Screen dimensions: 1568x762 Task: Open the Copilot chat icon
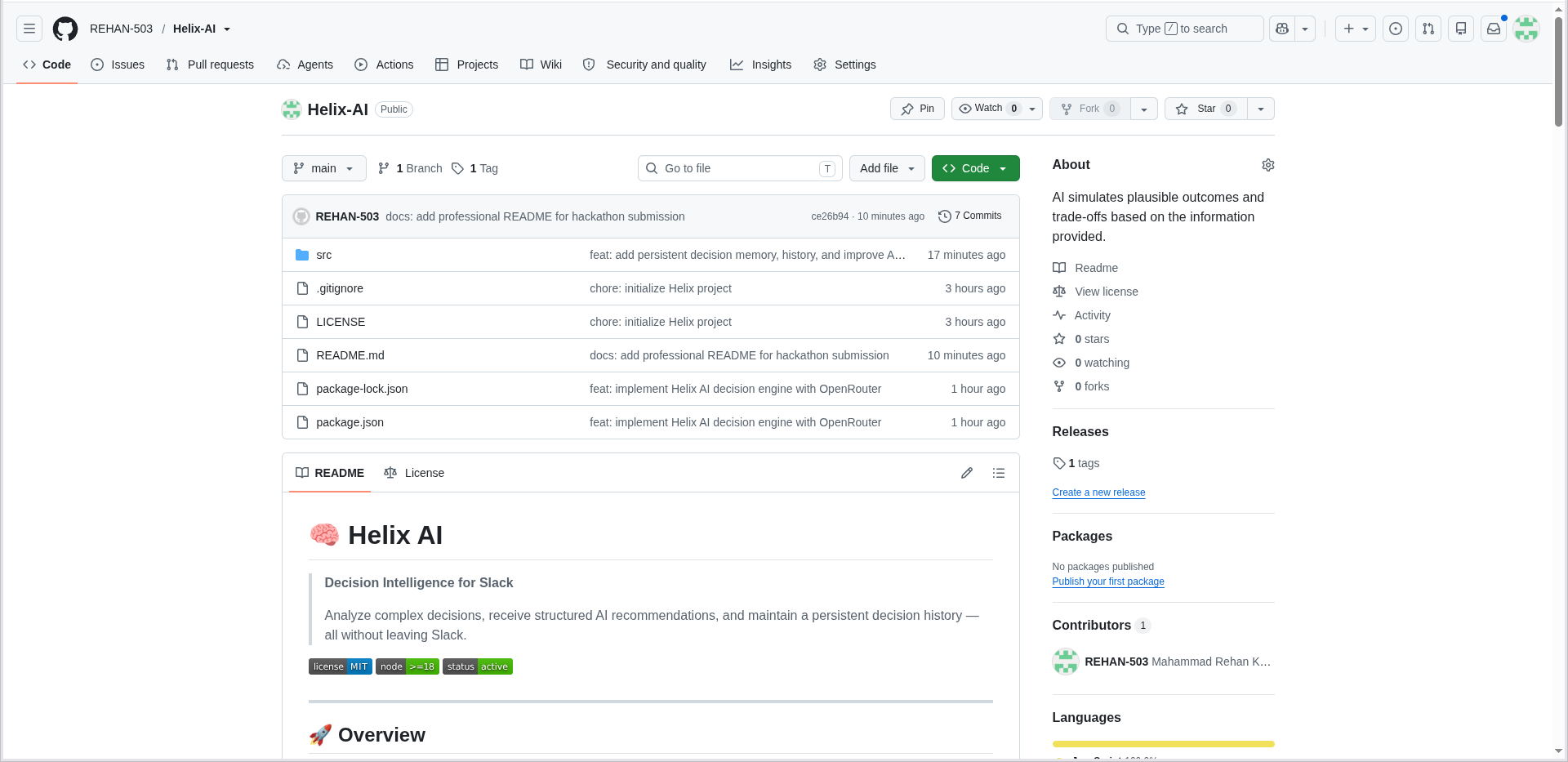click(1282, 29)
